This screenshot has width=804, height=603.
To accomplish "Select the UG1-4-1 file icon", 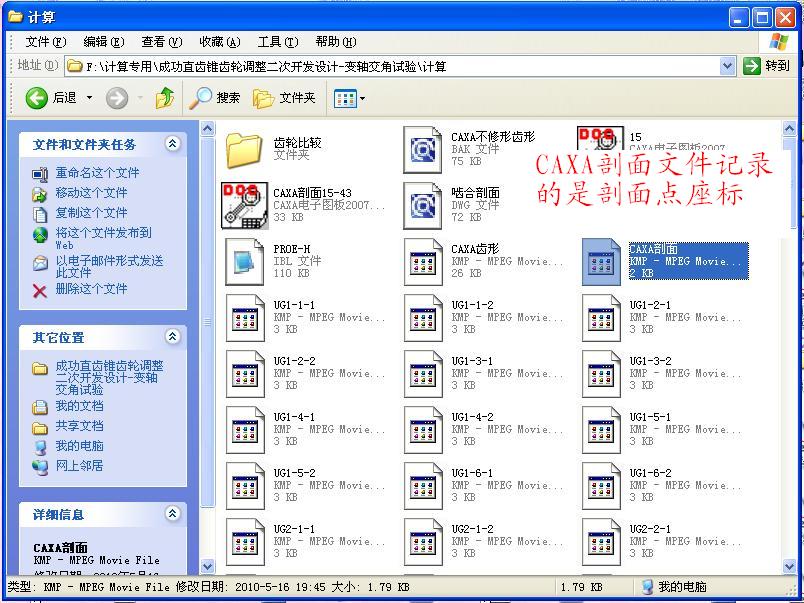I will 245,430.
